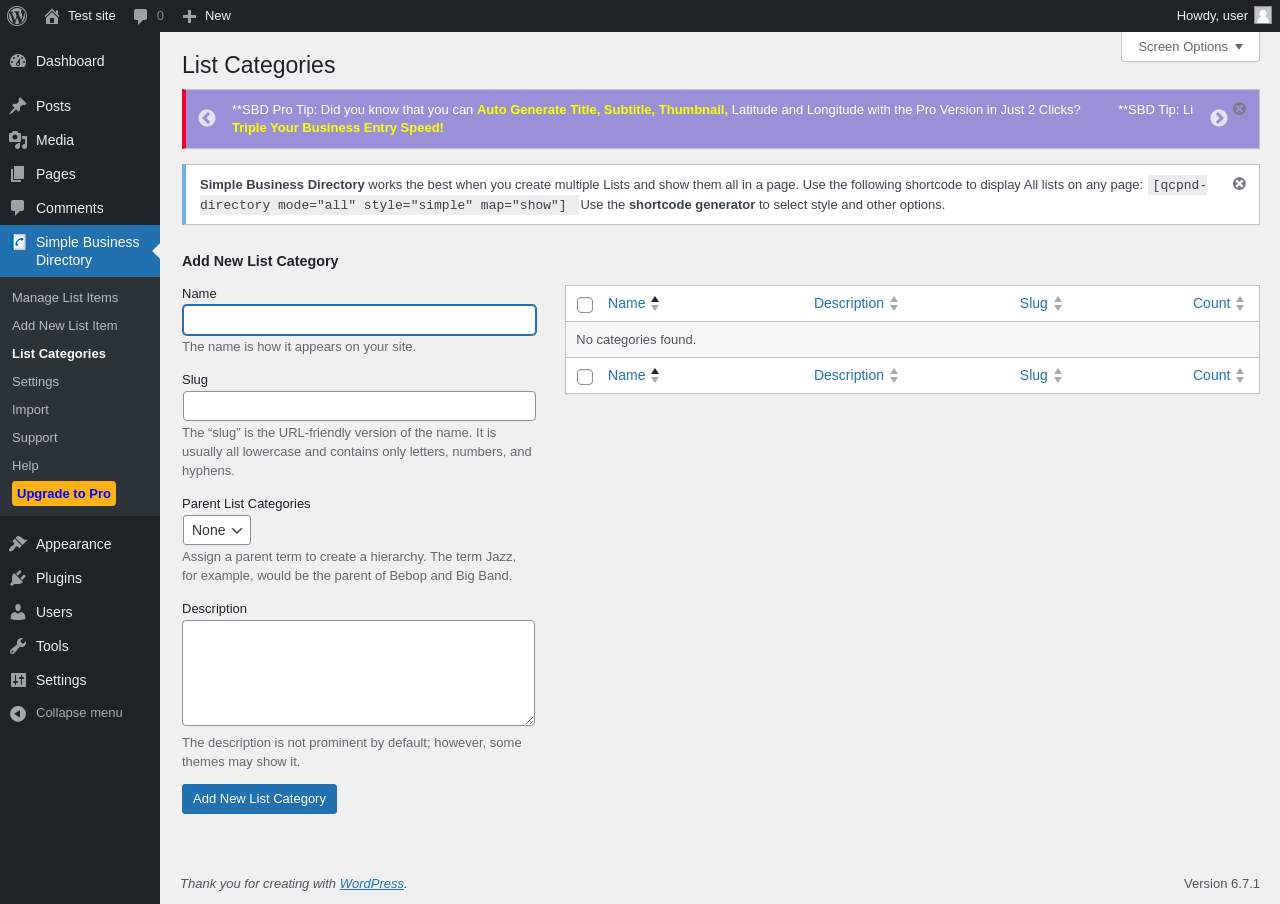Image resolution: width=1280 pixels, height=904 pixels.
Task: Click the Upgrade to Pro button
Action: (x=64, y=494)
